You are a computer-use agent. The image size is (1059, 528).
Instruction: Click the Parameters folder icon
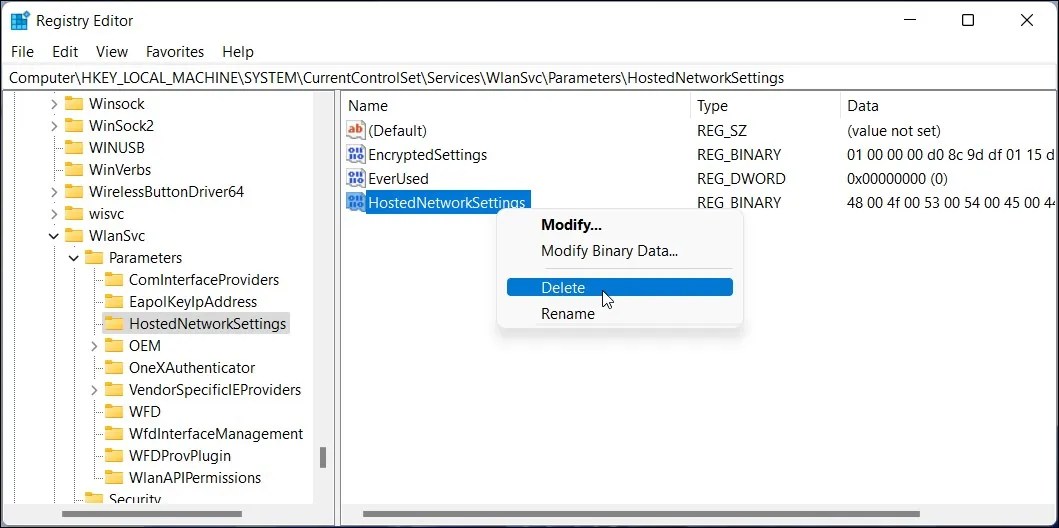(x=94, y=258)
